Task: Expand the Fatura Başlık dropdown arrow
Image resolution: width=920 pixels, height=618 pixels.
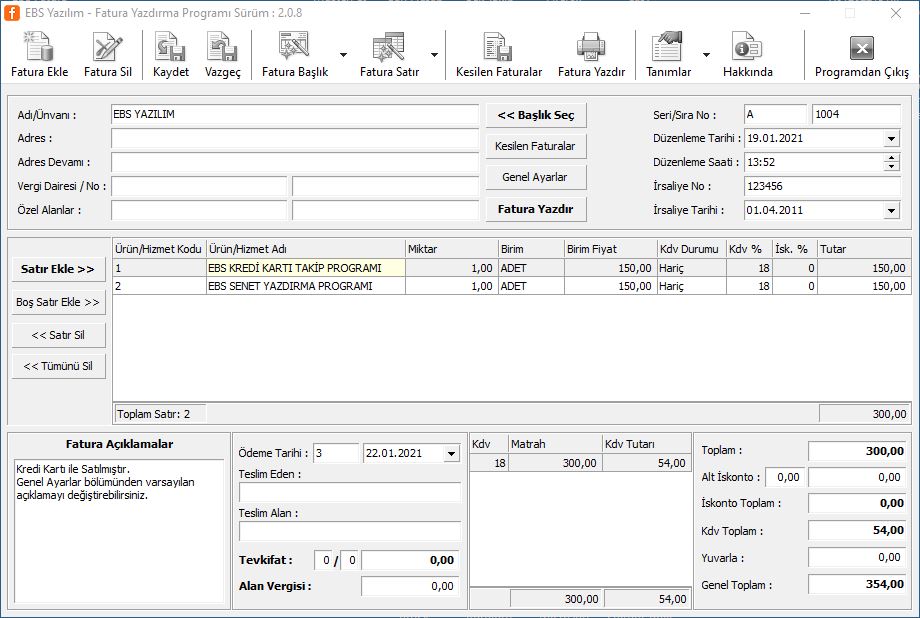Action: pos(343,55)
